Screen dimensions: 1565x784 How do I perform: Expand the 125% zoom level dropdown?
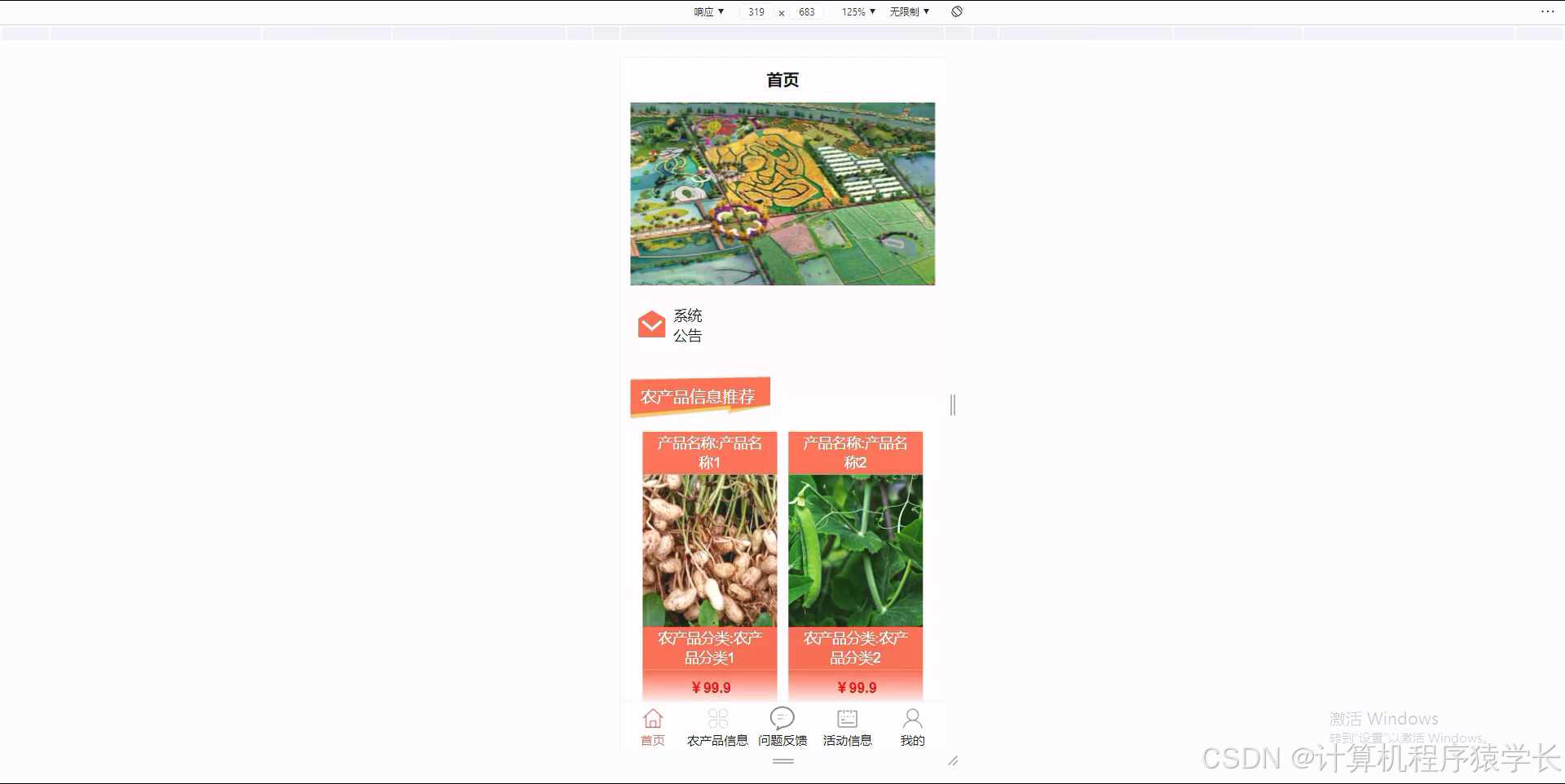click(857, 11)
